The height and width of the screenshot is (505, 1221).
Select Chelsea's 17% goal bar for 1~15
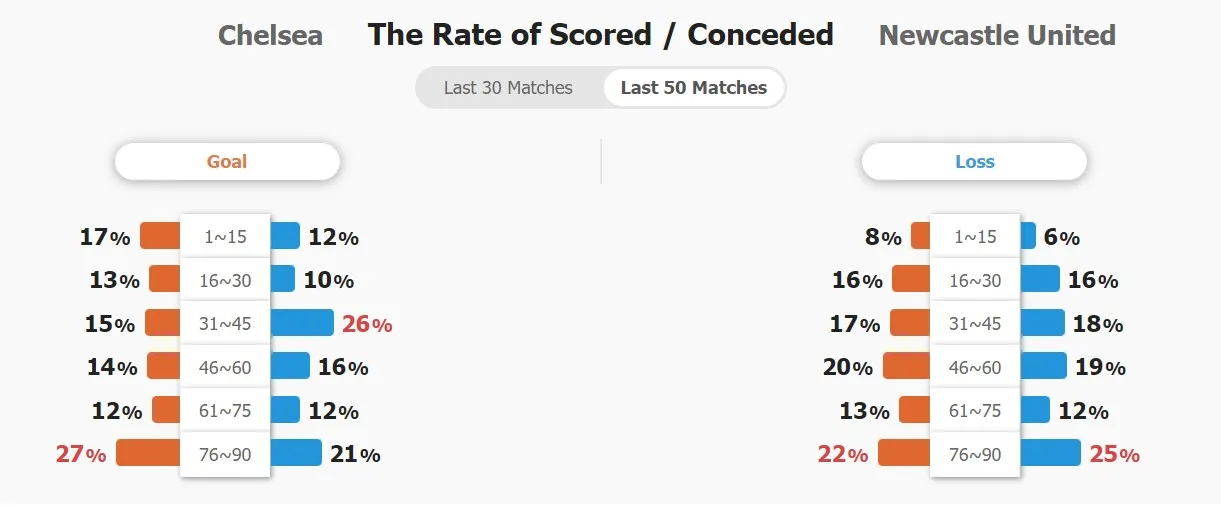click(160, 236)
